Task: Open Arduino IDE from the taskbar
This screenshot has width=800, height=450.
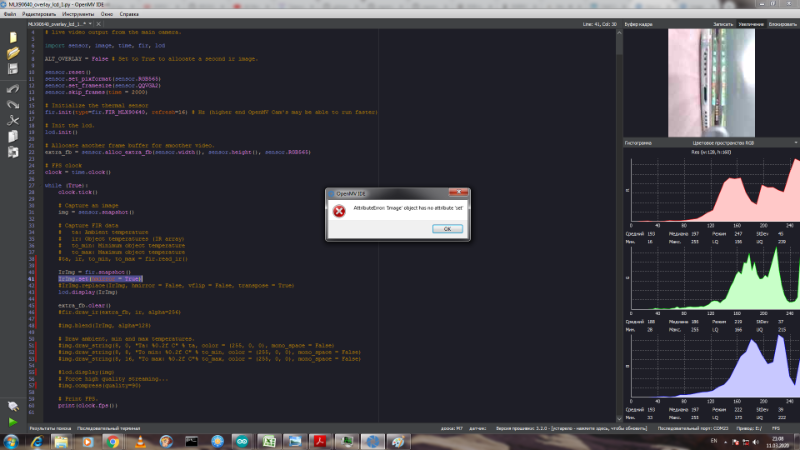Action: [x=242, y=442]
